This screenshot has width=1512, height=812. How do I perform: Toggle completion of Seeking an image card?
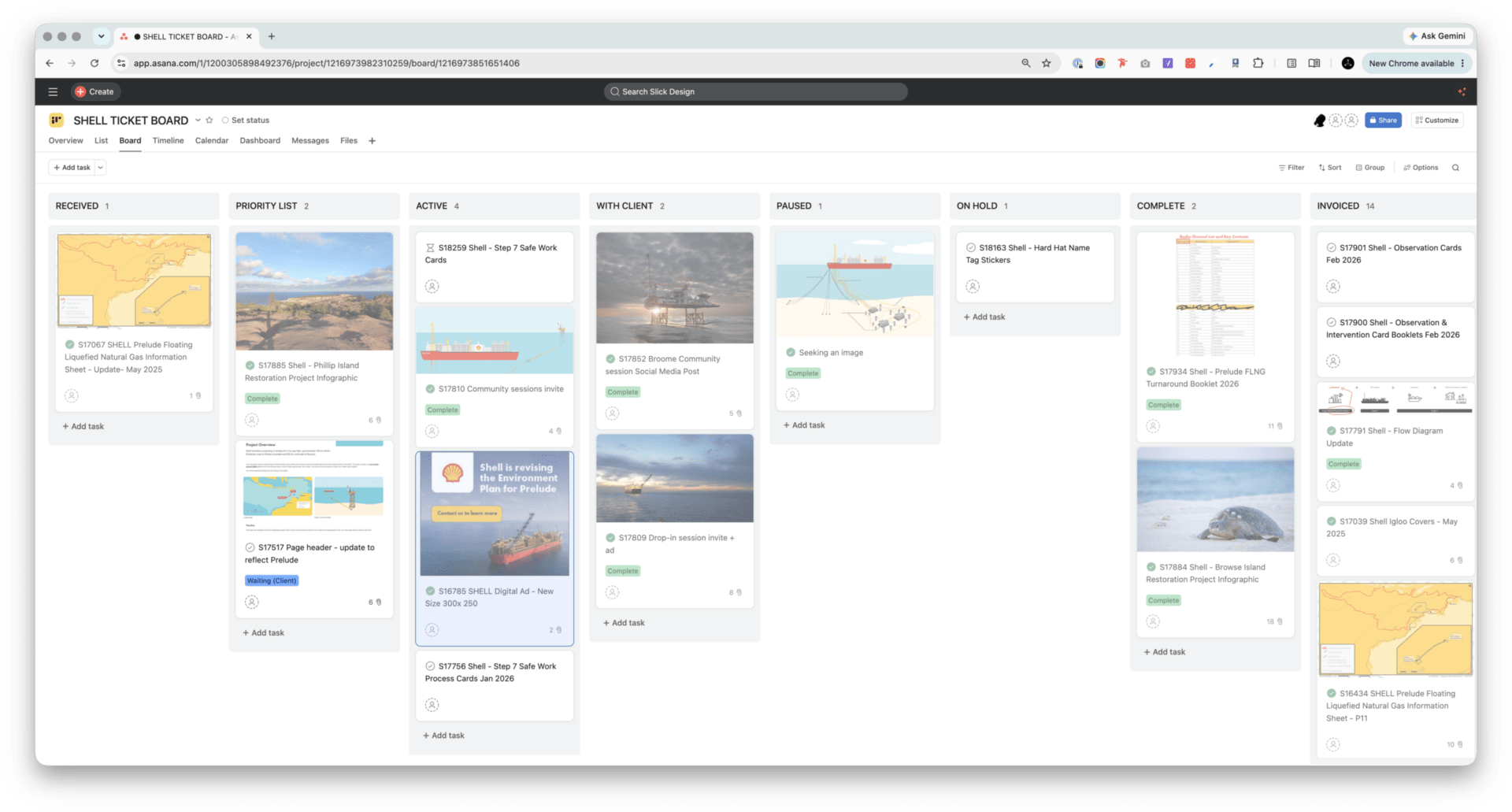791,353
